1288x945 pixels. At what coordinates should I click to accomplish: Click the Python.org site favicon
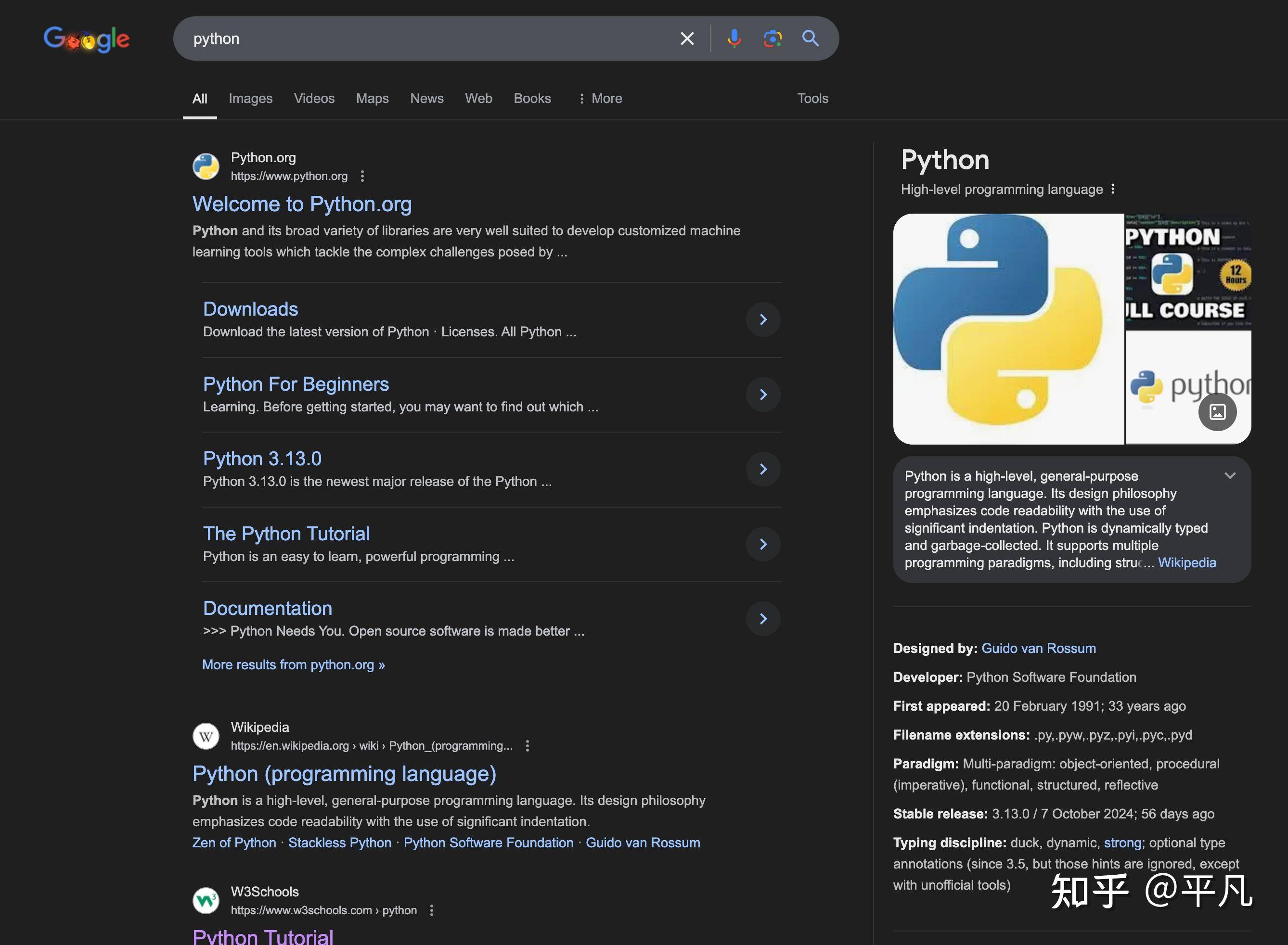point(206,166)
